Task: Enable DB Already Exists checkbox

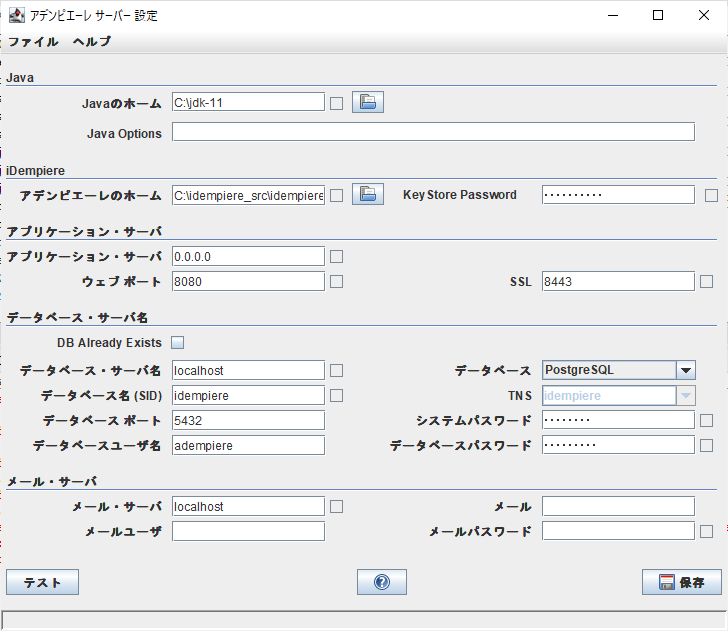Action: click(x=177, y=343)
